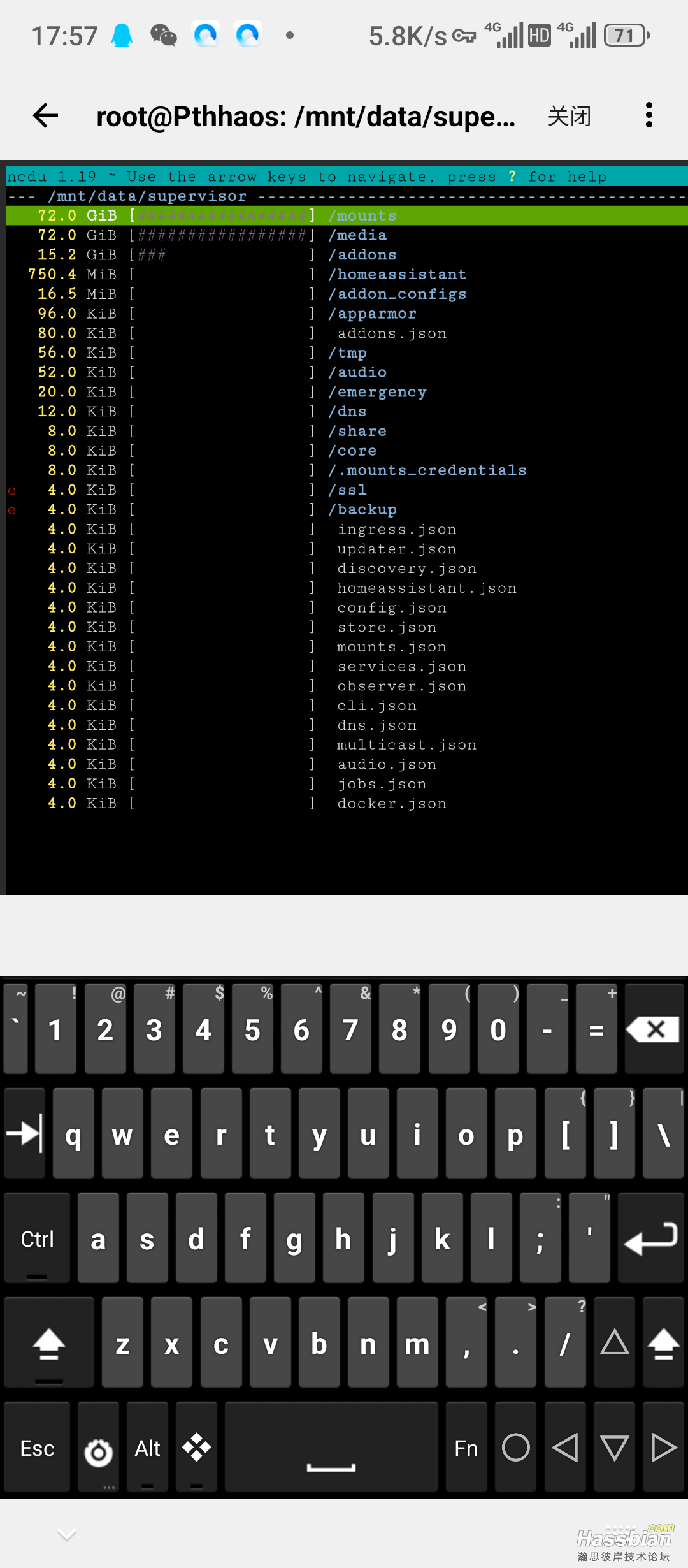The height and width of the screenshot is (1568, 688).
Task: Tap the slash question-mark key
Action: tap(565, 1342)
